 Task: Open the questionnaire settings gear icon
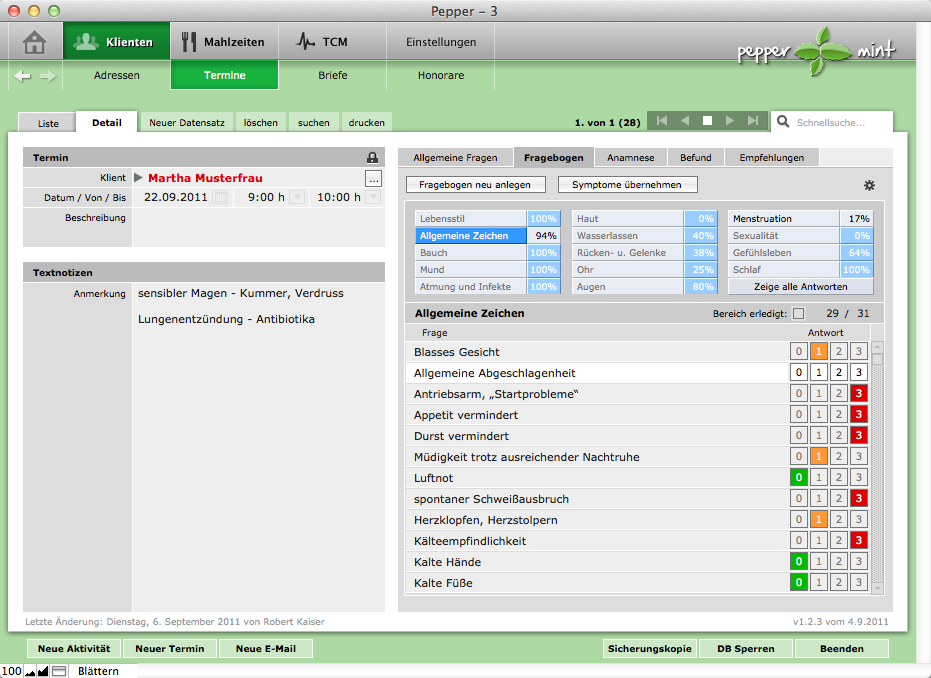pyautogui.click(x=869, y=185)
